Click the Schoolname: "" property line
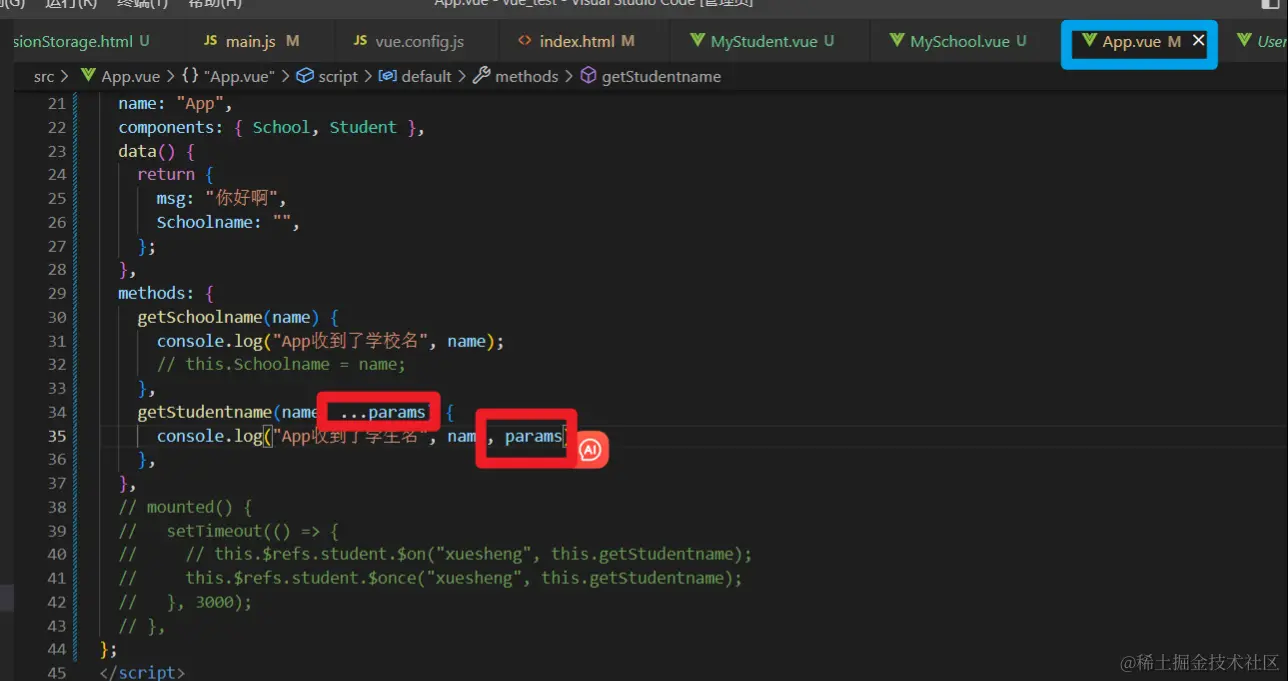Image resolution: width=1288 pixels, height=681 pixels. point(228,222)
